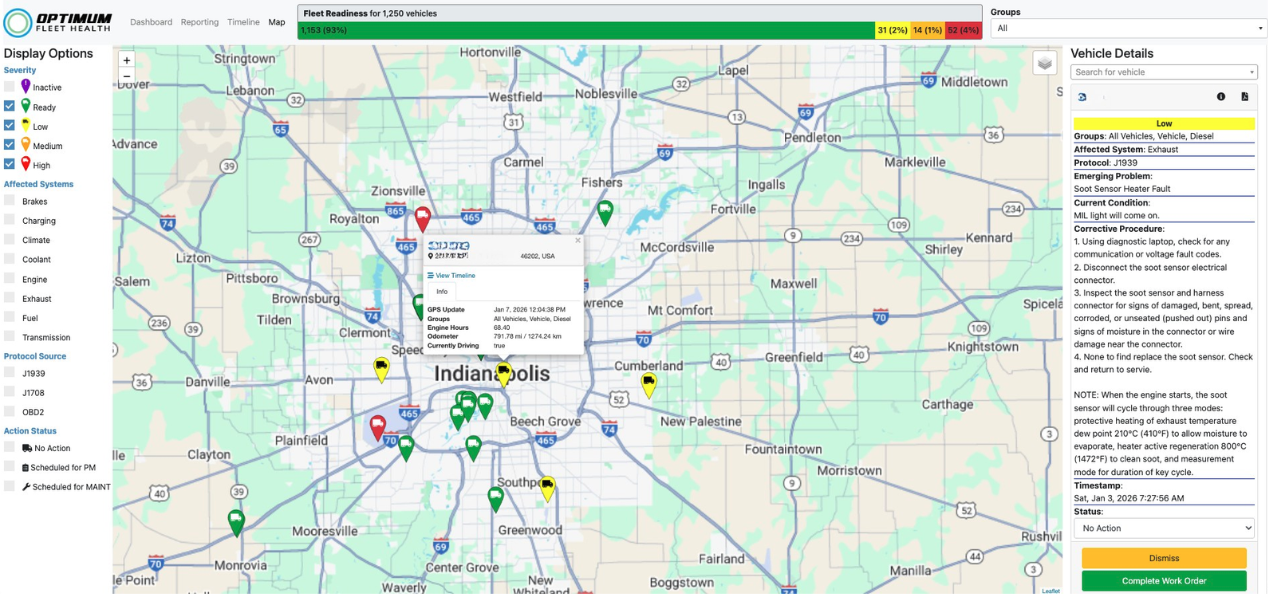
Task: Open View Timeline in the vehicle popup
Action: (x=450, y=275)
